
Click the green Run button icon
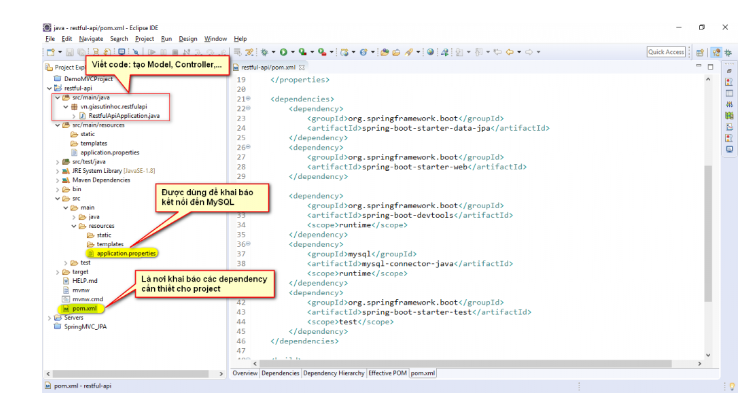pyautogui.click(x=283, y=52)
